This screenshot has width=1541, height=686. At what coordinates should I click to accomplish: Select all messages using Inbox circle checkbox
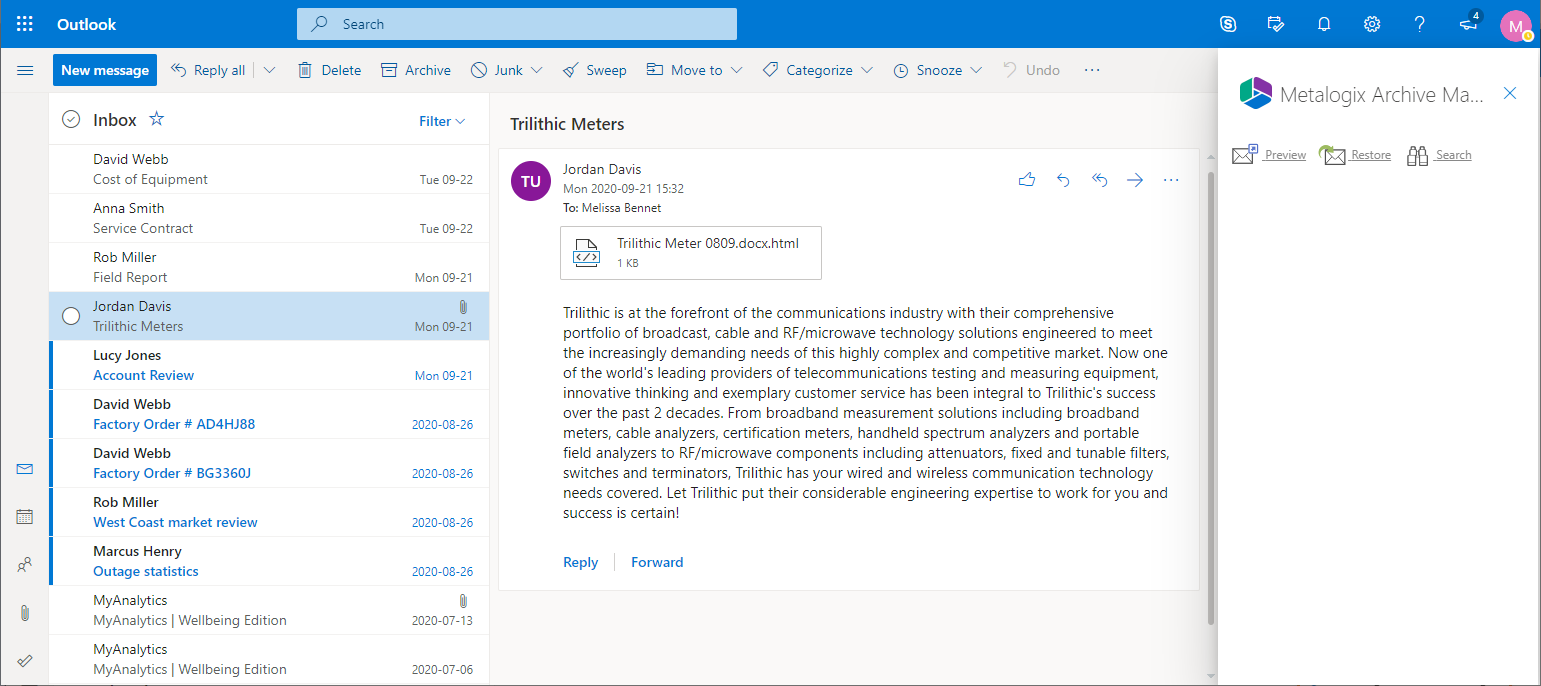click(71, 120)
